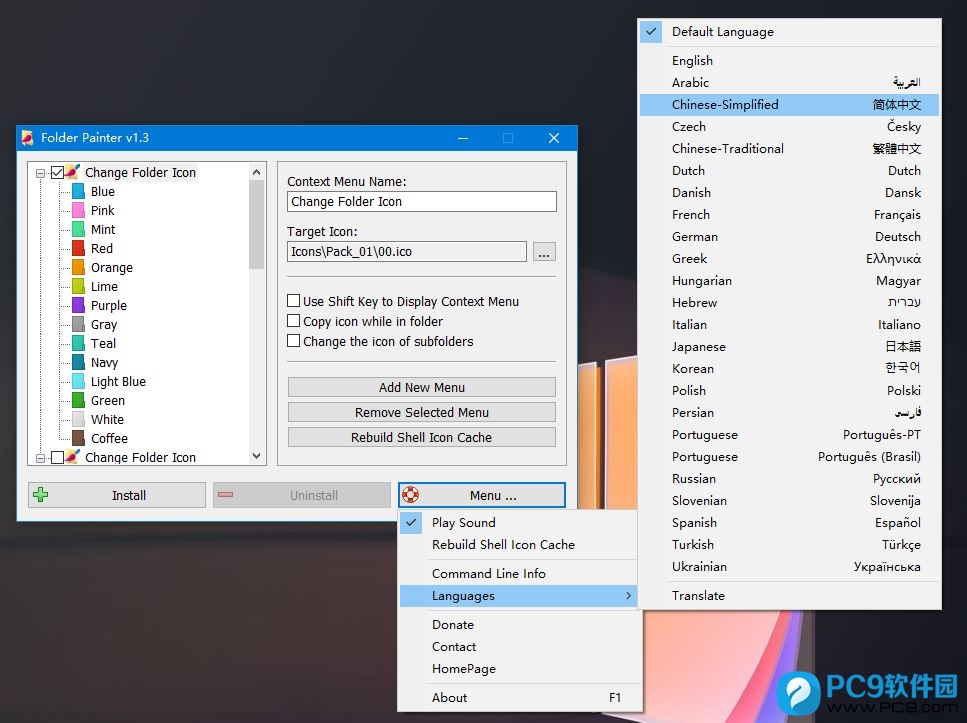The image size is (967, 723).
Task: Click the Context Menu Name input field
Action: pyautogui.click(x=422, y=202)
